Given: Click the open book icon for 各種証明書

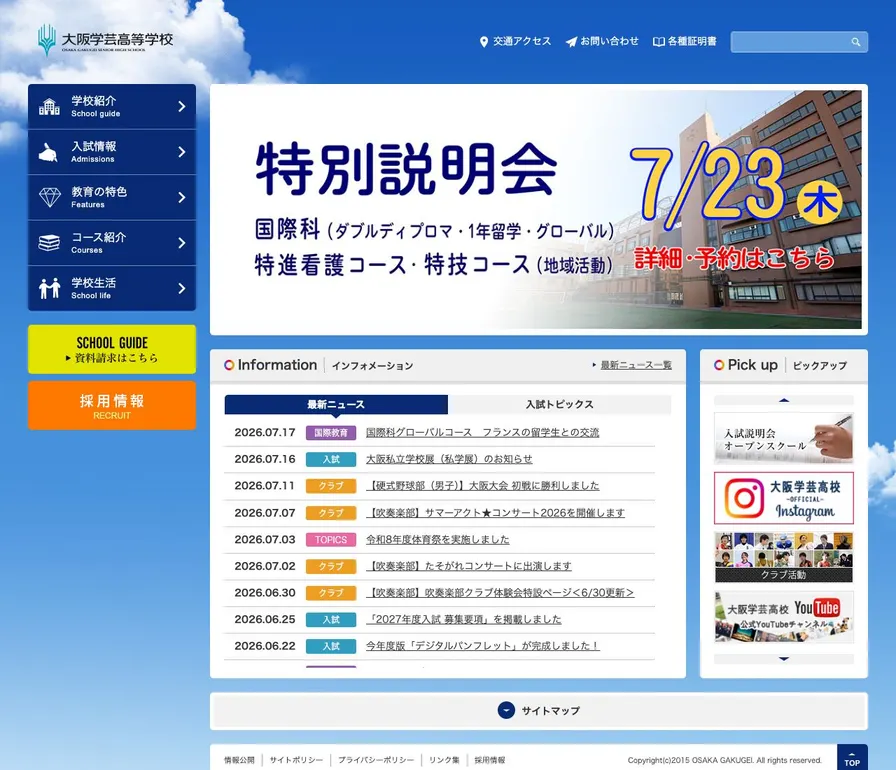Looking at the screenshot, I should (658, 42).
